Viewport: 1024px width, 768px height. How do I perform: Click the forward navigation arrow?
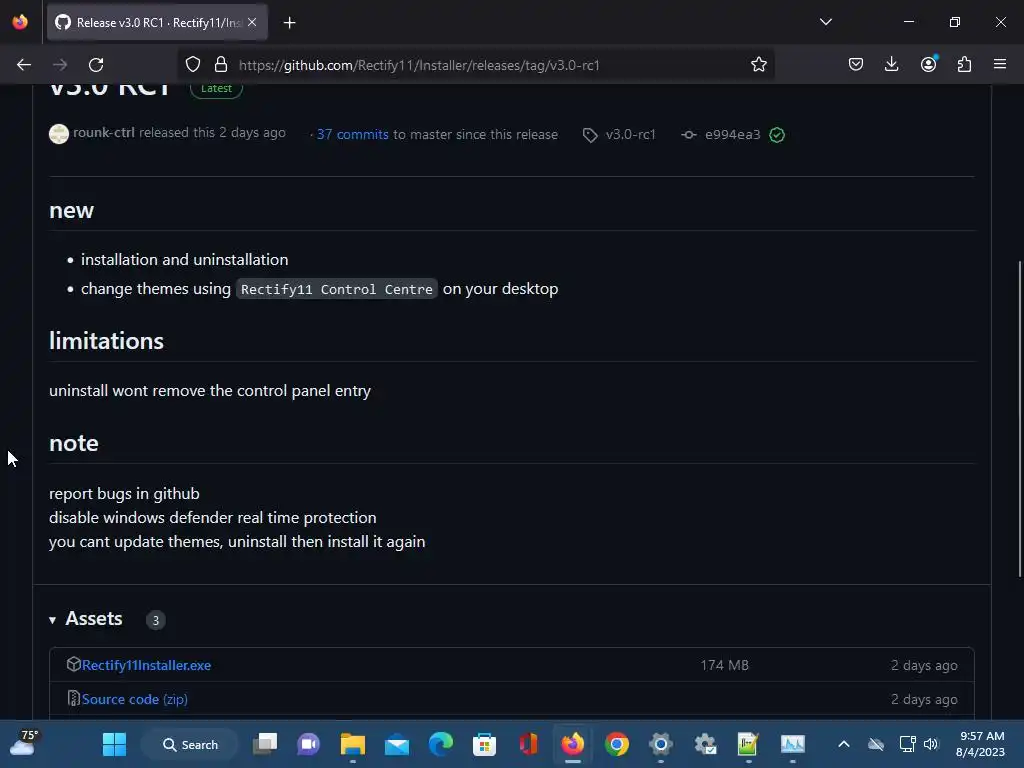[x=60, y=65]
